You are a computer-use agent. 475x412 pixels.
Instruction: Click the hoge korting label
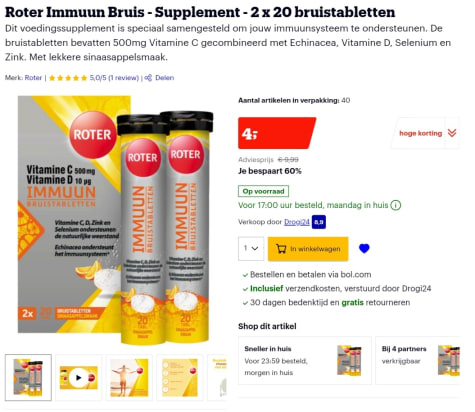tap(421, 133)
